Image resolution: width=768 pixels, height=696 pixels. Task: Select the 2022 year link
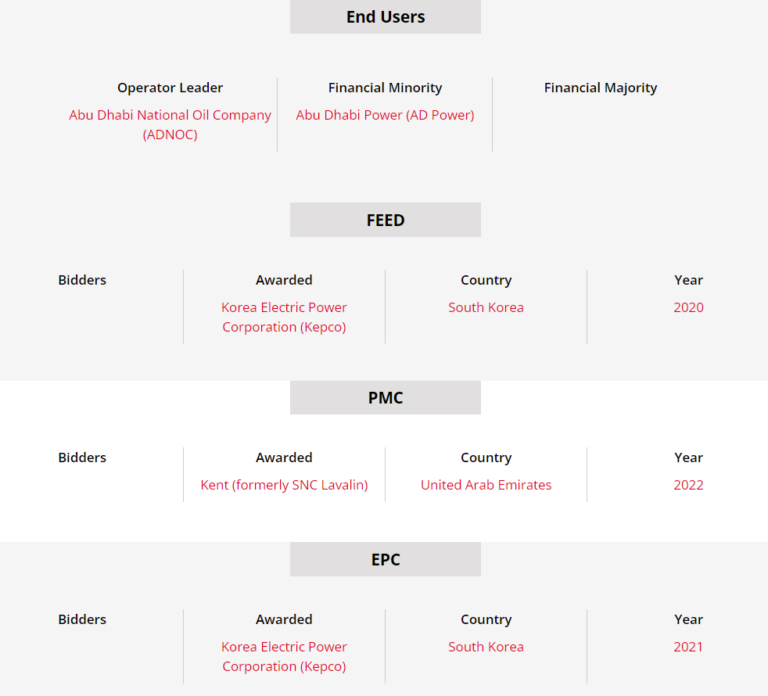[688, 485]
